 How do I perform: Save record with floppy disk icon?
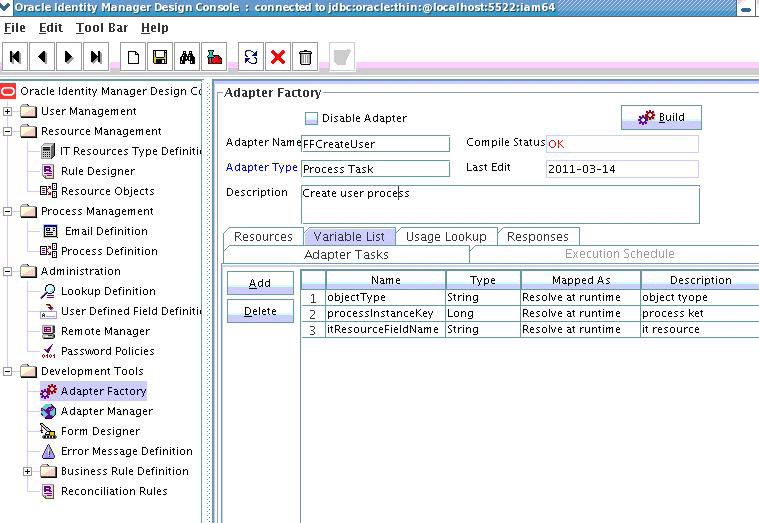pyautogui.click(x=160, y=57)
